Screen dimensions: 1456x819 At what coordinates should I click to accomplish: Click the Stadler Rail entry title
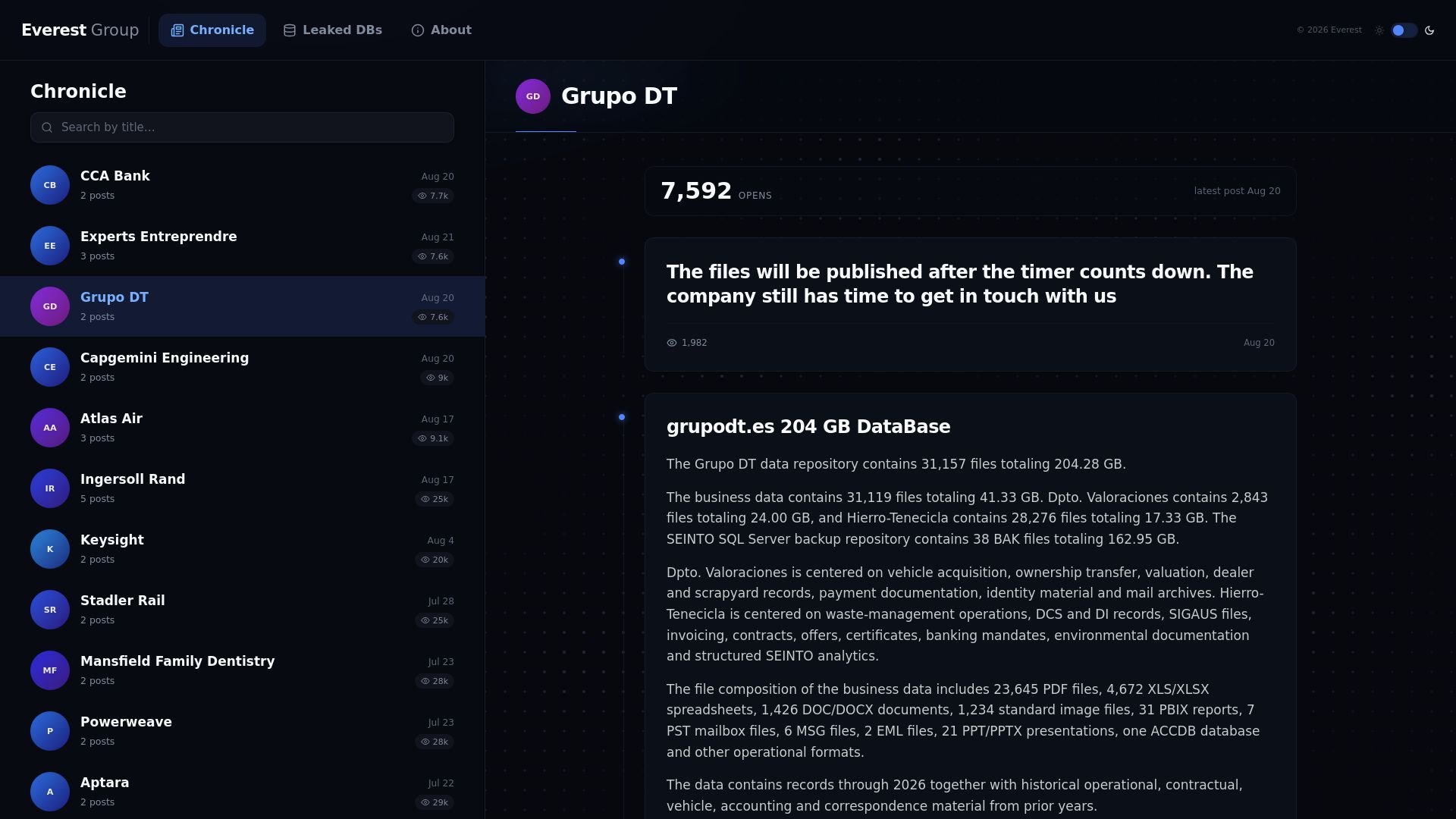[x=123, y=601]
